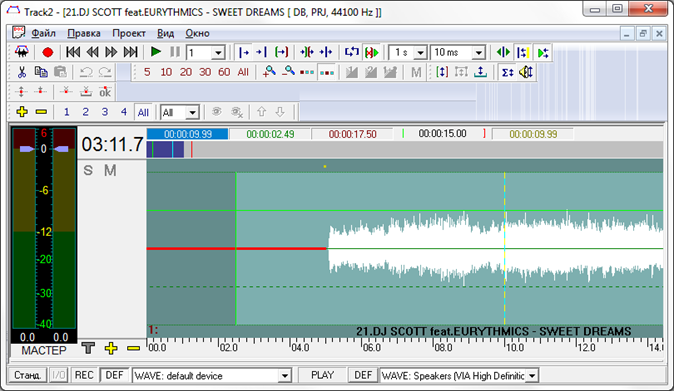Toggle the blue All track group button
This screenshot has width=674, height=391.
click(x=143, y=112)
